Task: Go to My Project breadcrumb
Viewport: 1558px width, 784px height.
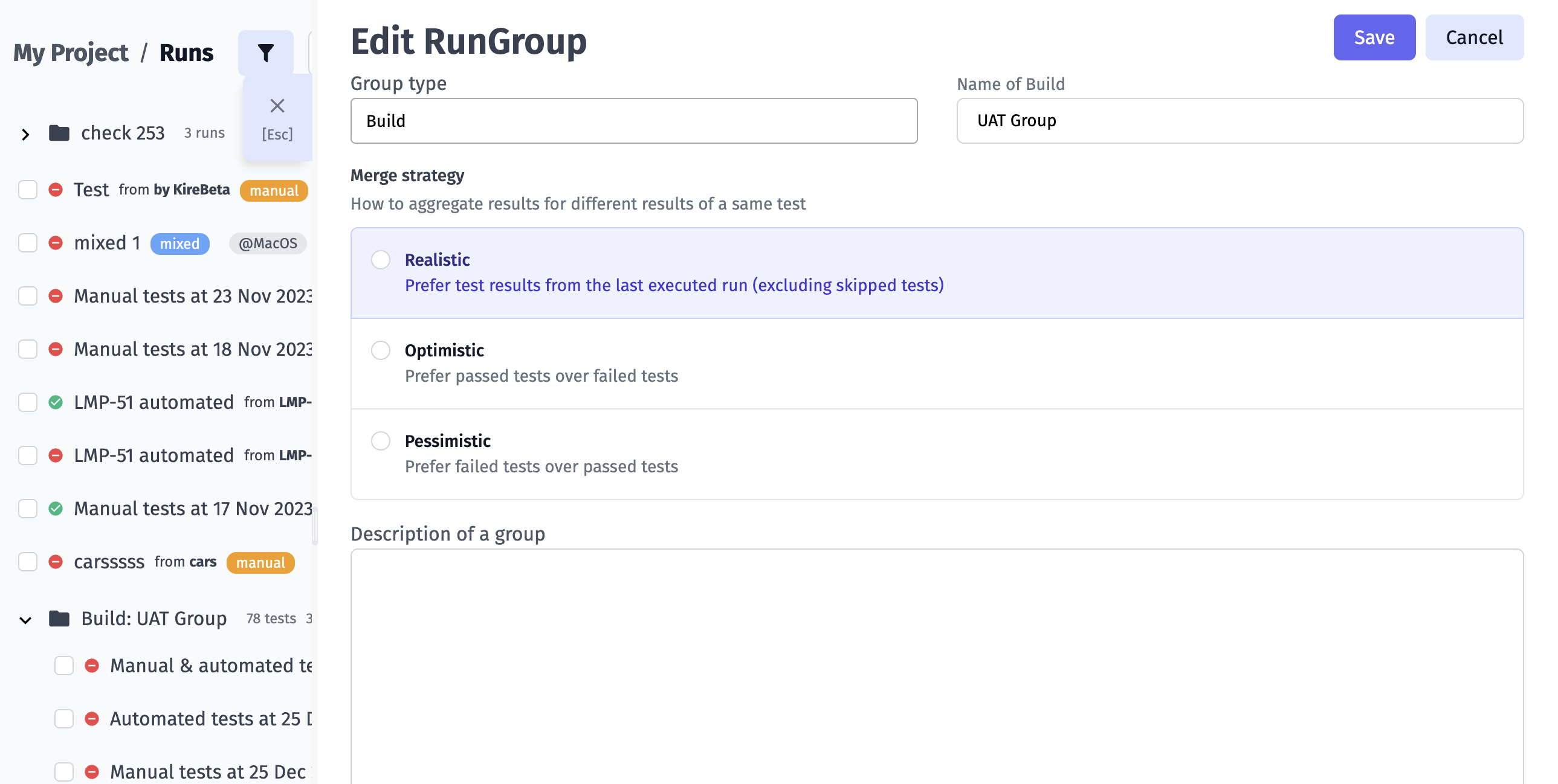Action: click(71, 53)
